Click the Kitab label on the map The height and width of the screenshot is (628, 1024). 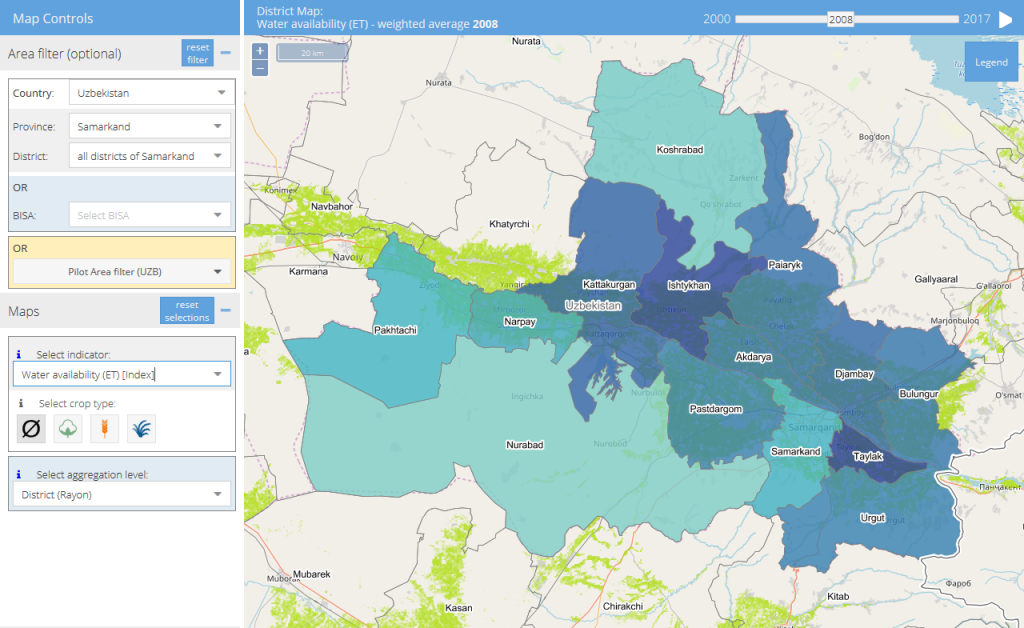(x=838, y=596)
